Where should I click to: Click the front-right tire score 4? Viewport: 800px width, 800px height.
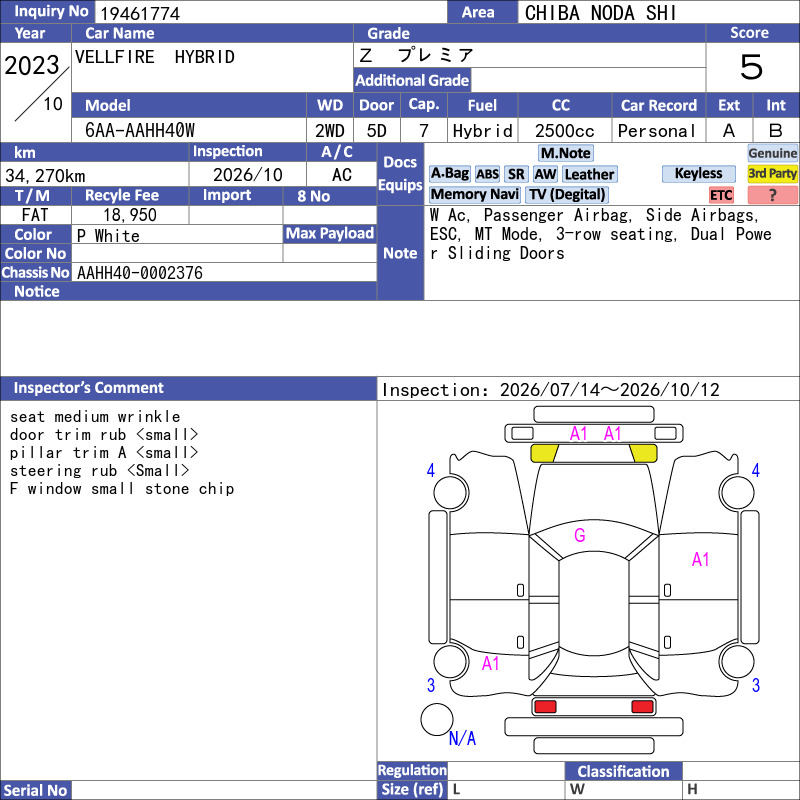(x=756, y=470)
